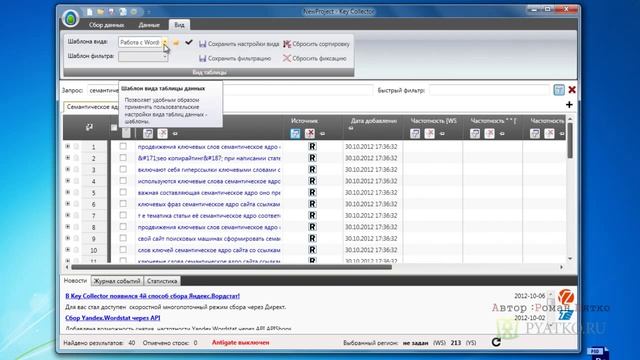Check the checkbox in row 3
The height and width of the screenshot is (360, 640).
click(x=123, y=169)
